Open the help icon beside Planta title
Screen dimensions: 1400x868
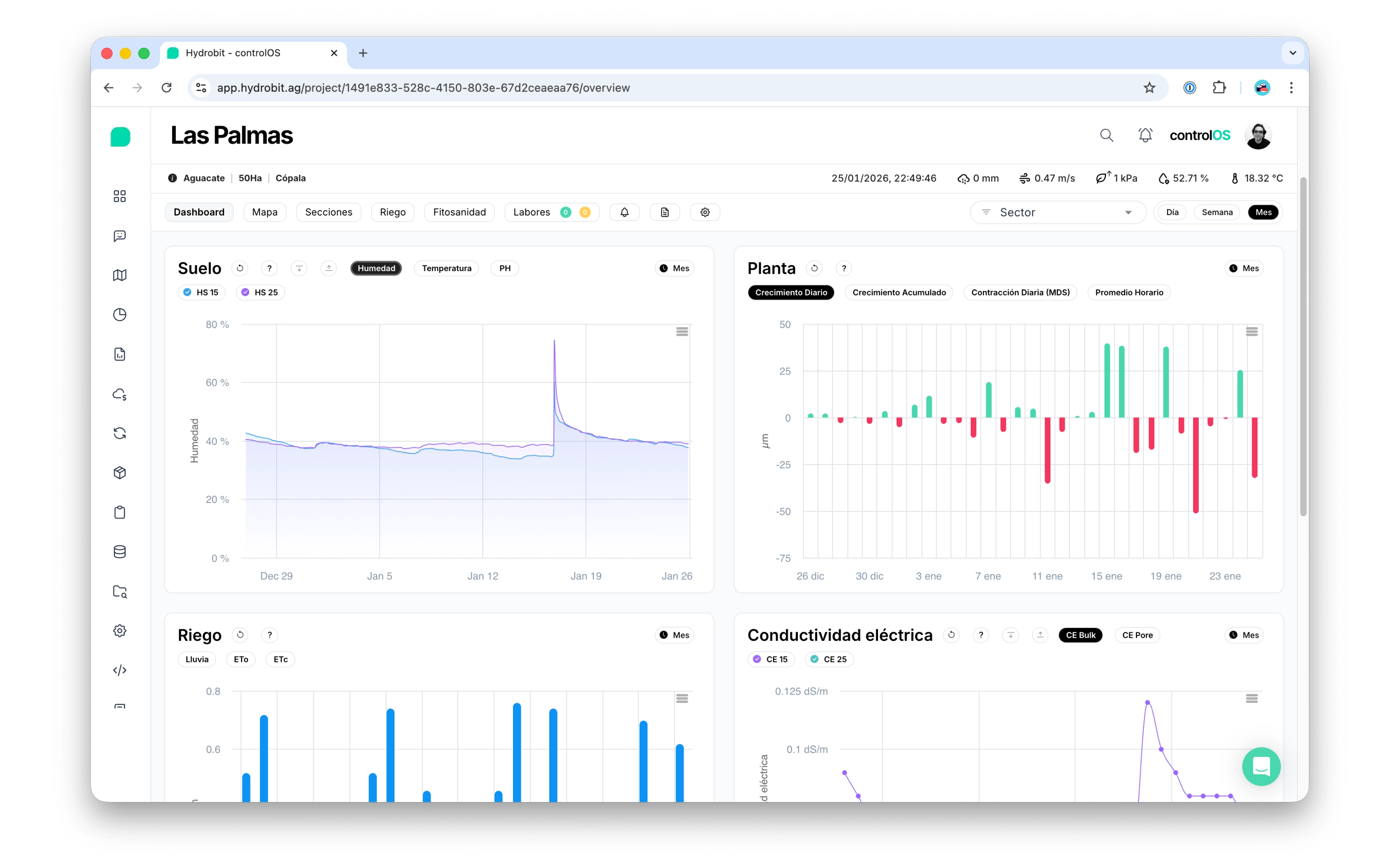coord(844,268)
